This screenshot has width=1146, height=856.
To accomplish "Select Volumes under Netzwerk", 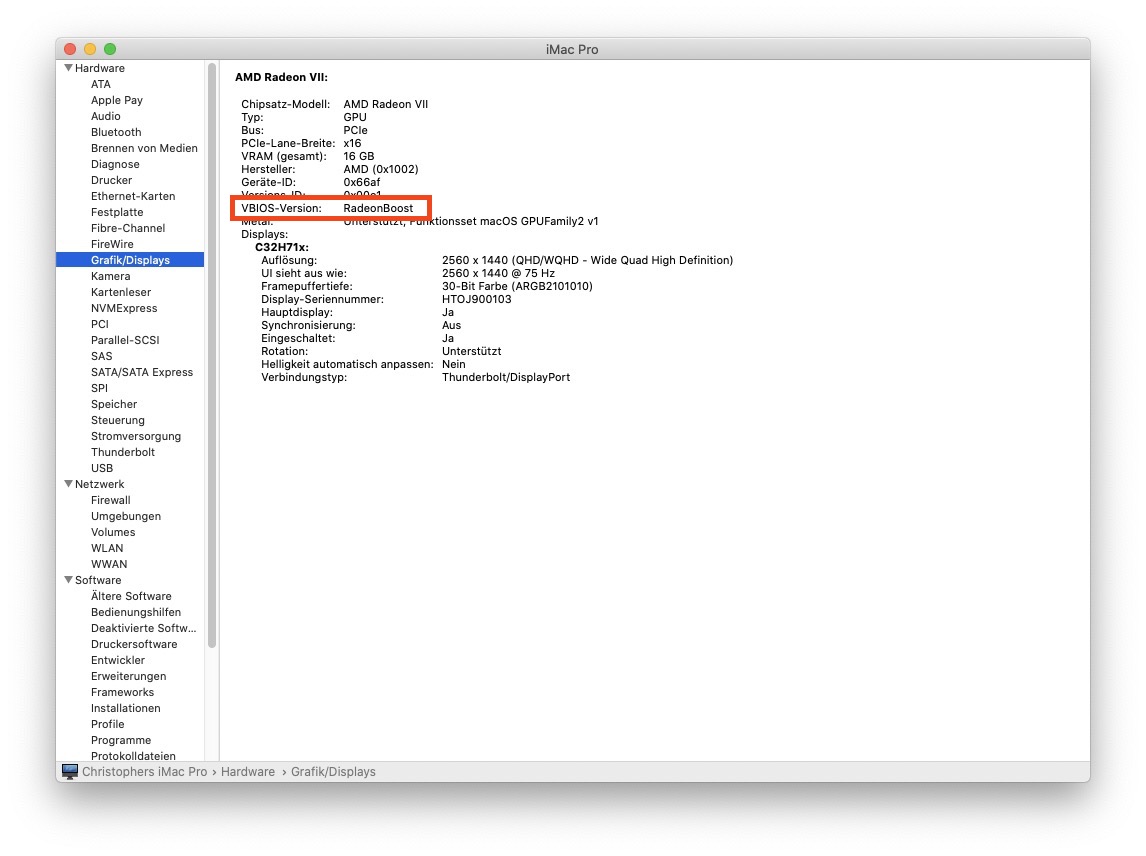I will 113,532.
